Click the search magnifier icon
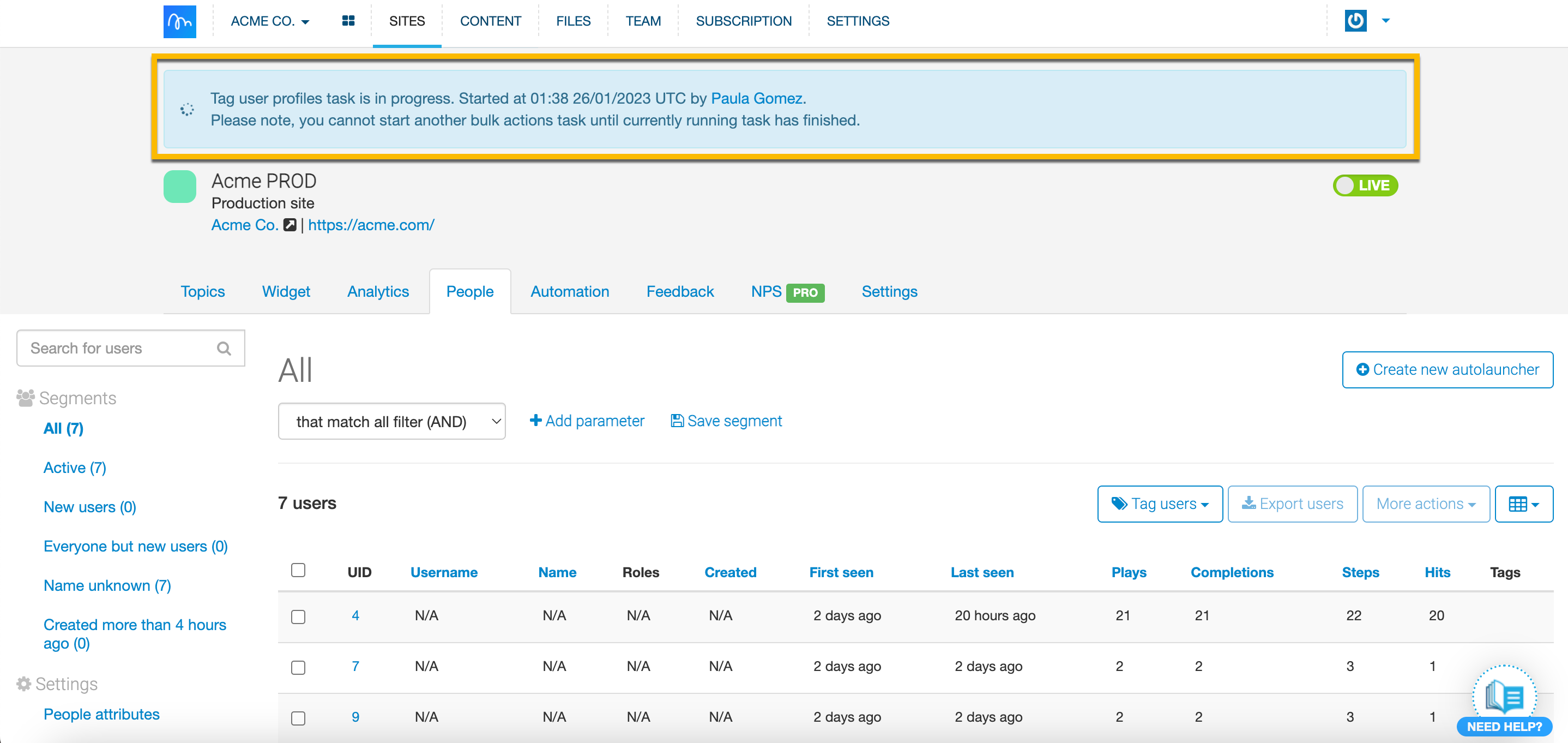 point(224,349)
